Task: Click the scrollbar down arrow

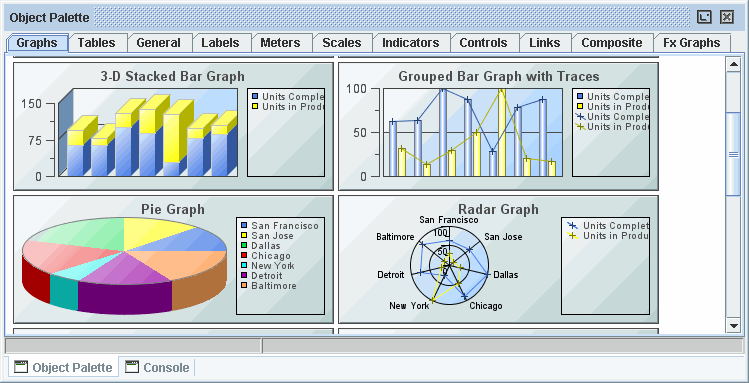Action: pyautogui.click(x=733, y=326)
